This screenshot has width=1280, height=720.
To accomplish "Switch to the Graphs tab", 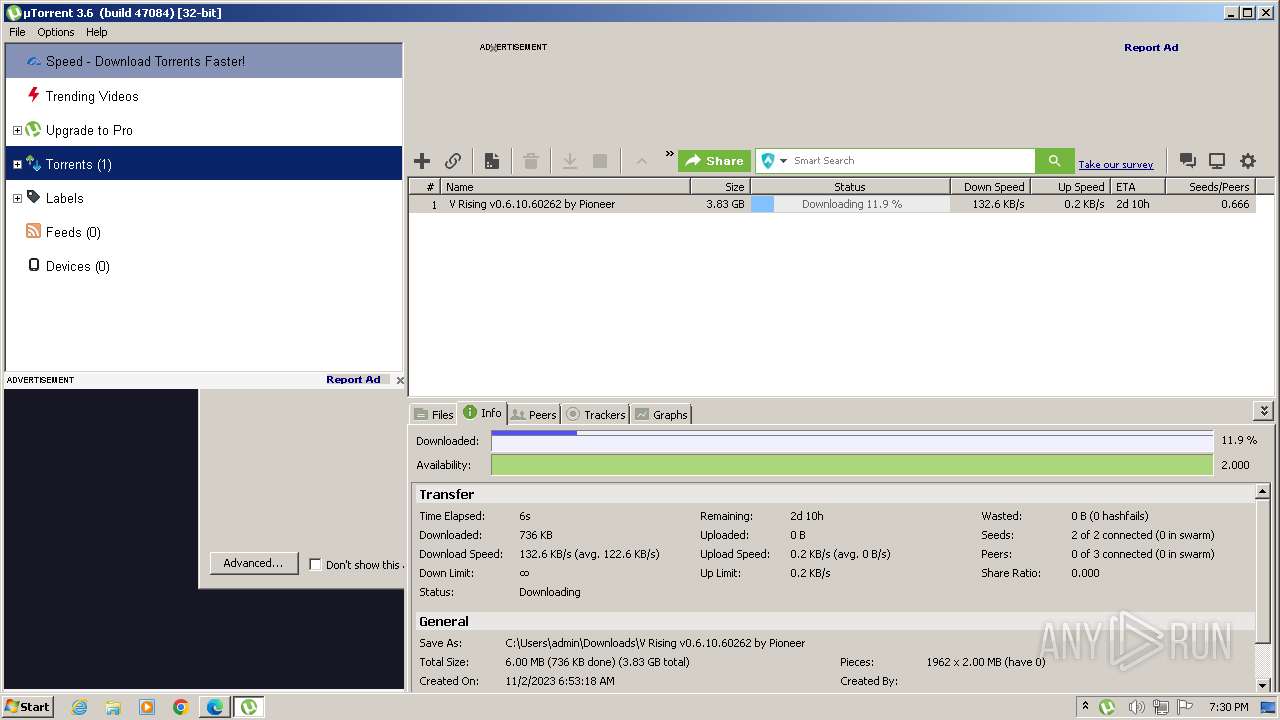I will pyautogui.click(x=661, y=414).
